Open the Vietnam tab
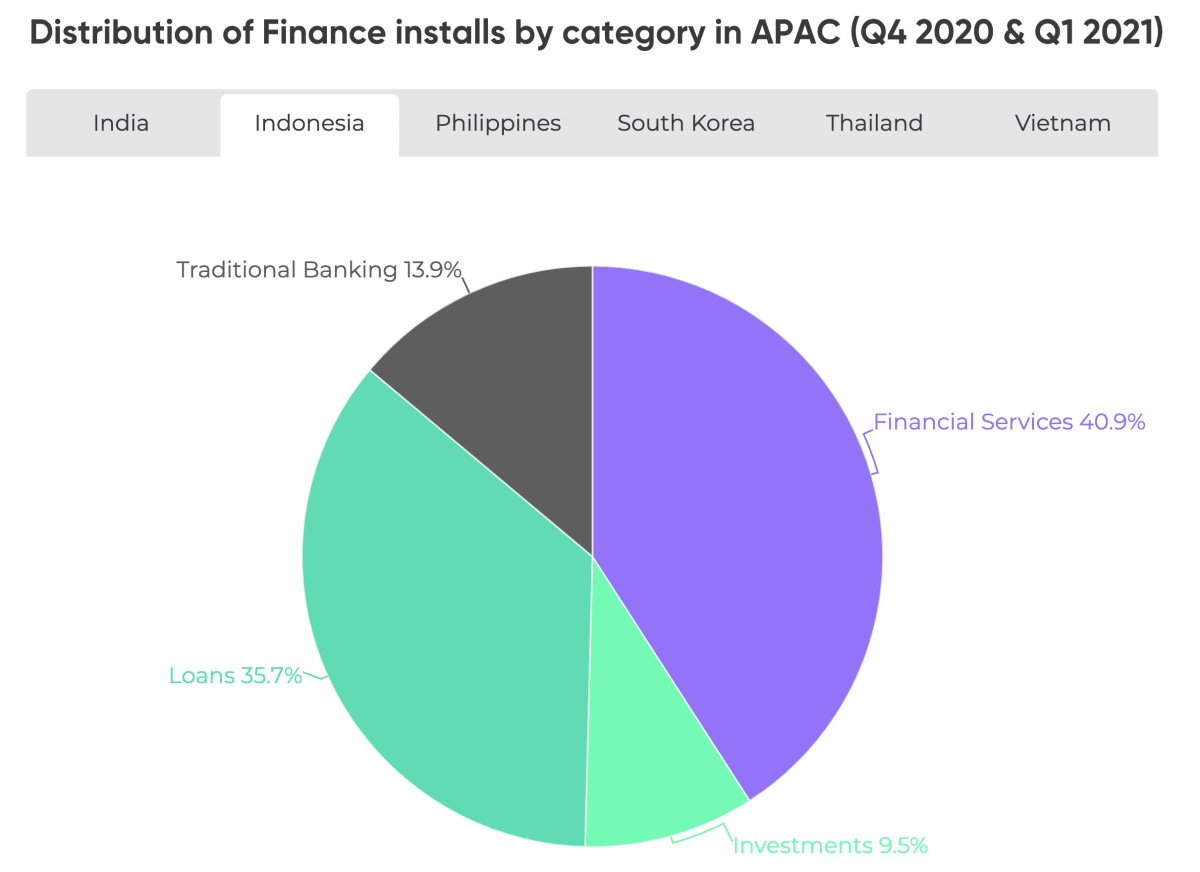 [x=1062, y=124]
